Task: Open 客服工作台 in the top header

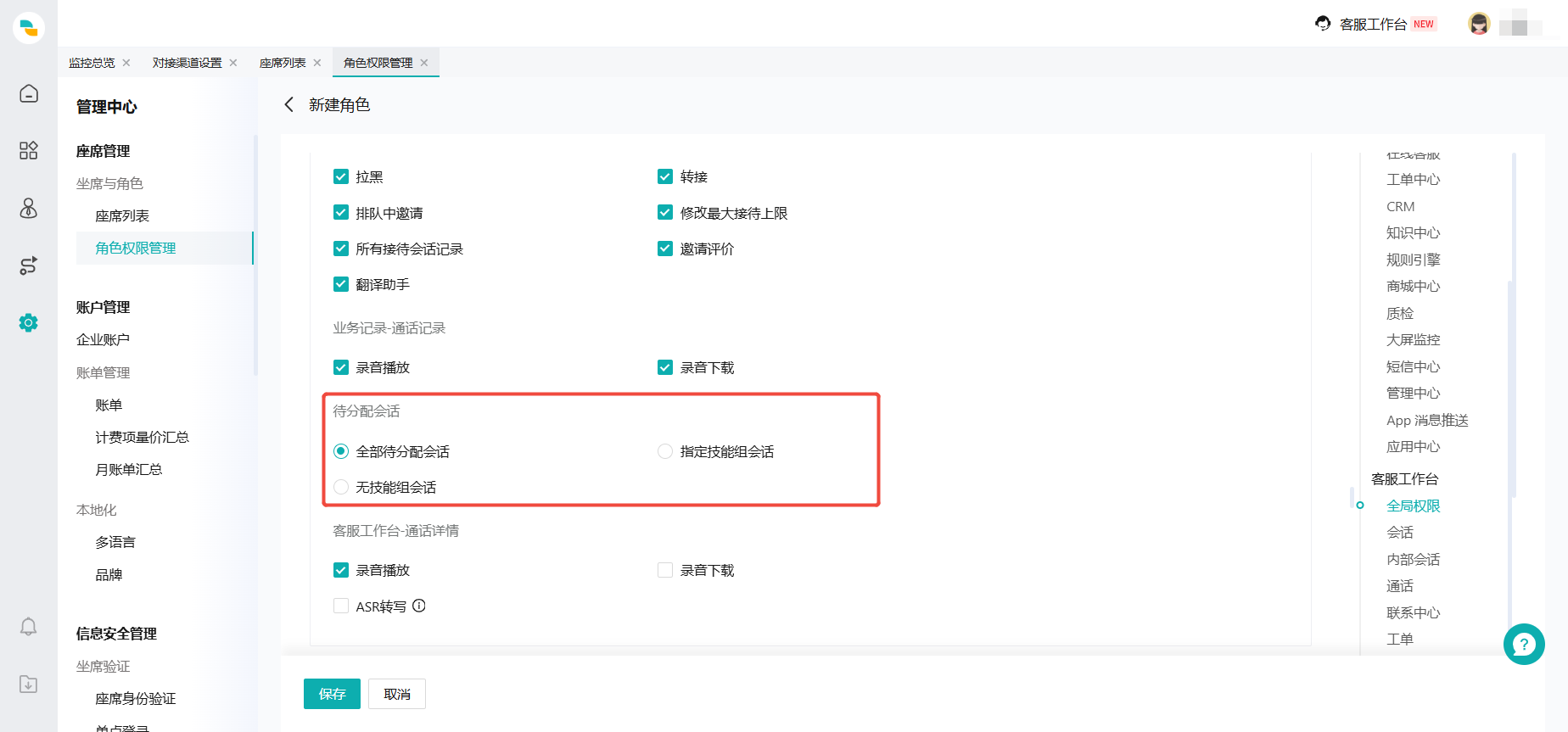Action: pos(1372,24)
